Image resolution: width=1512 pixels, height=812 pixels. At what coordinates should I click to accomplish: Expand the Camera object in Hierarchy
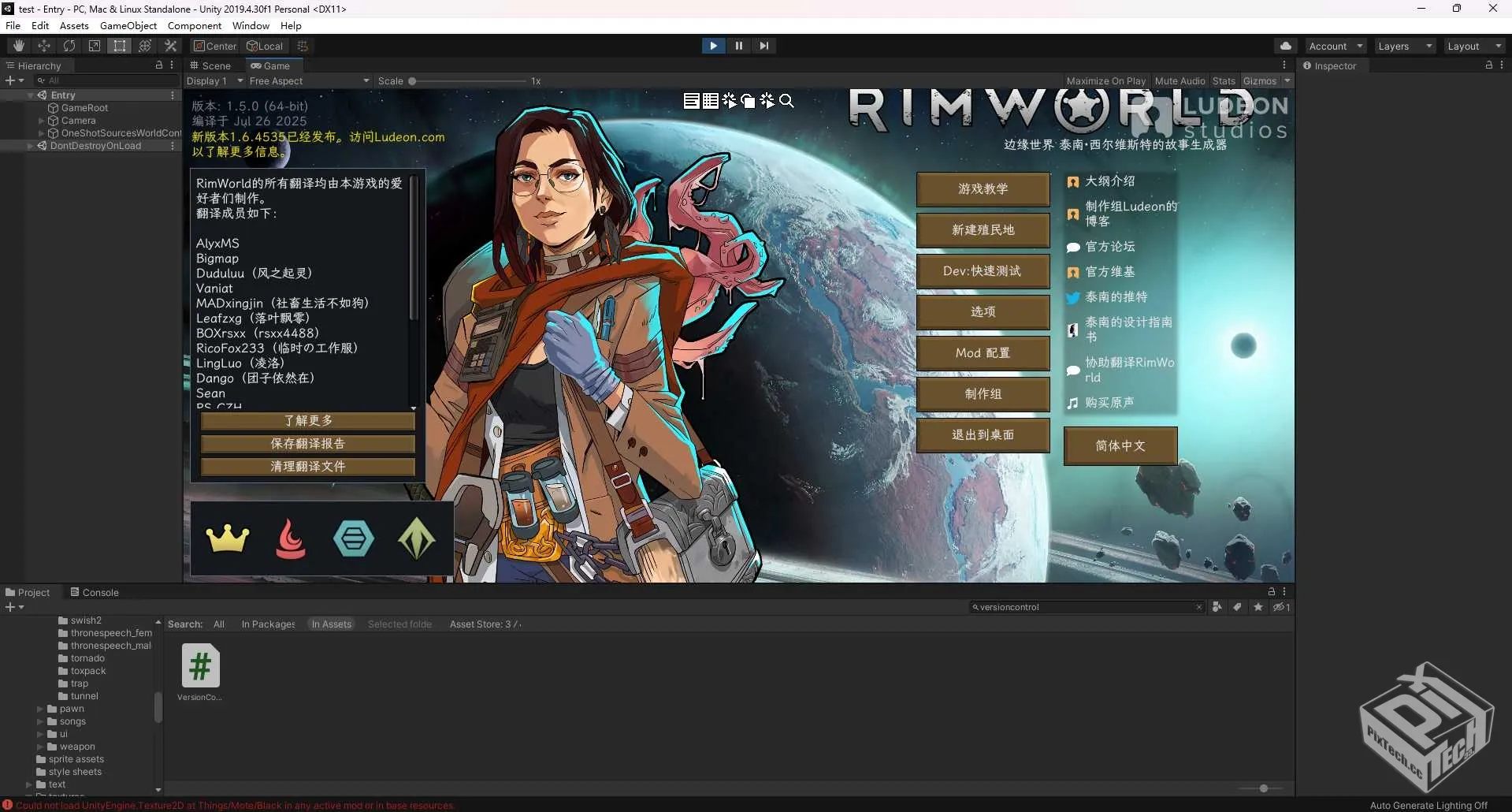pos(41,121)
